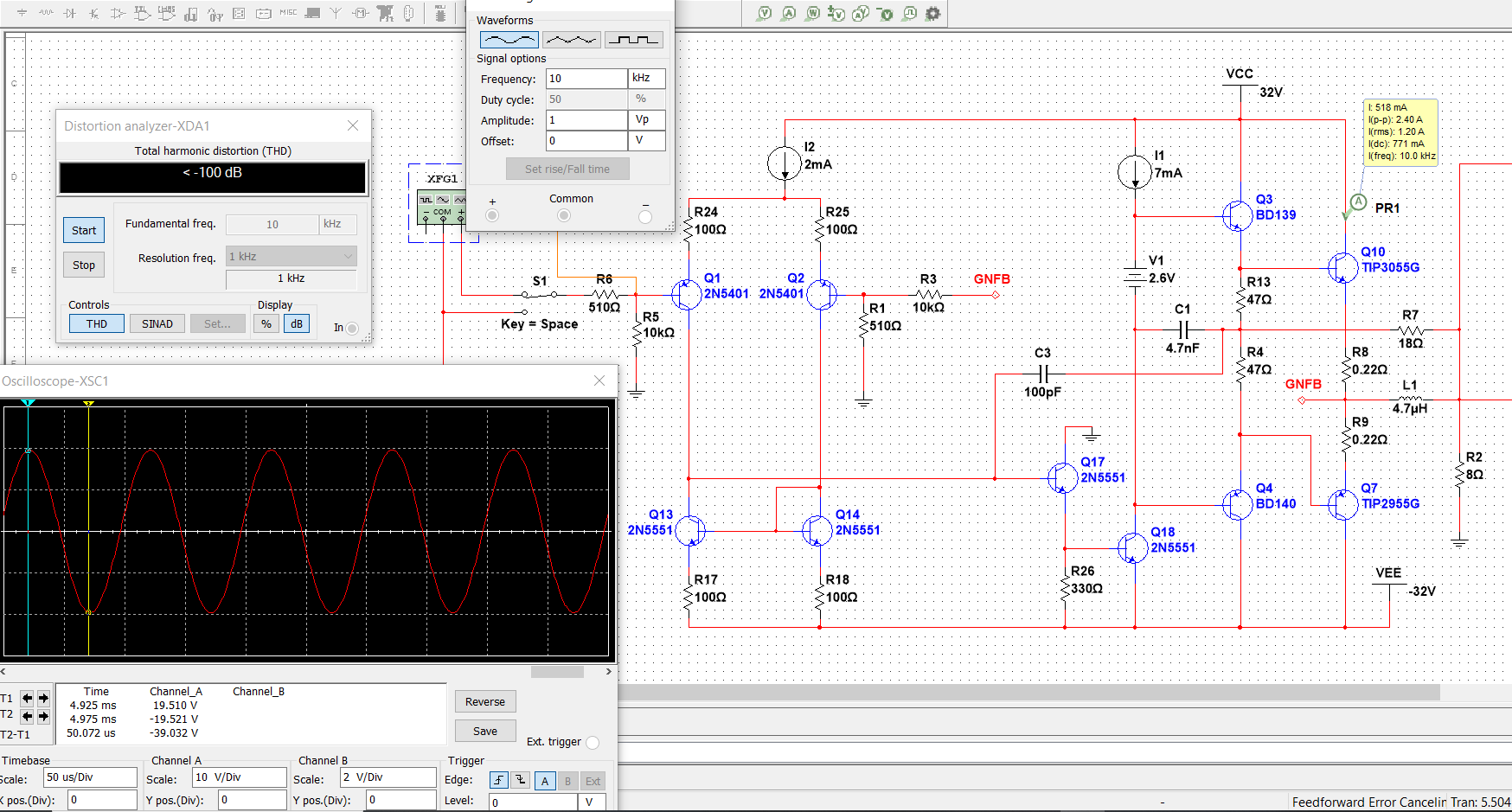The height and width of the screenshot is (812, 1512).
Task: Place a differential voltage probe
Action: (x=836, y=13)
